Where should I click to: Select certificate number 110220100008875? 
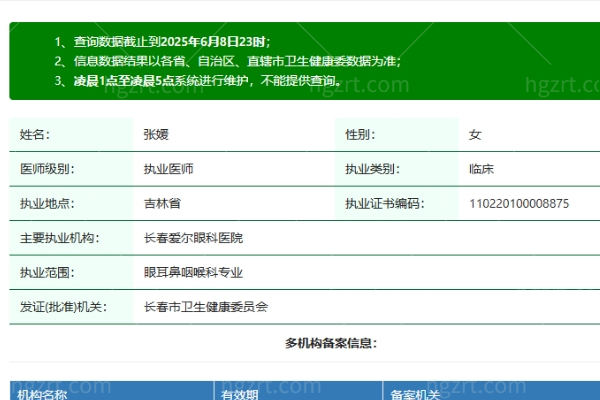[x=519, y=203]
